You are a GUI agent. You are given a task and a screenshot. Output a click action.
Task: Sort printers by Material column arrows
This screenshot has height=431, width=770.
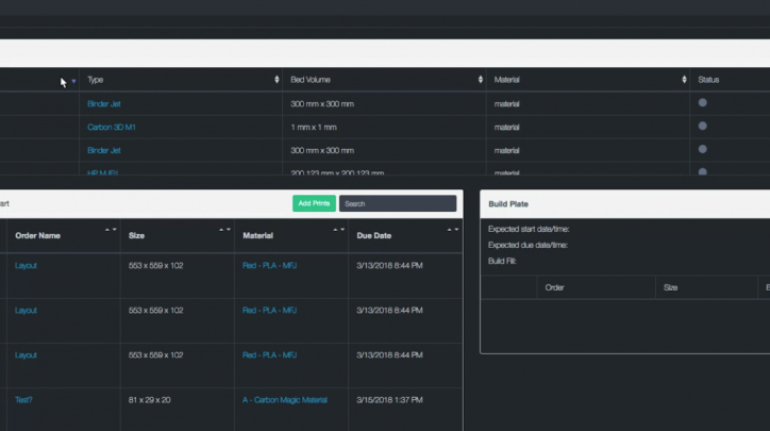pyautogui.click(x=684, y=80)
